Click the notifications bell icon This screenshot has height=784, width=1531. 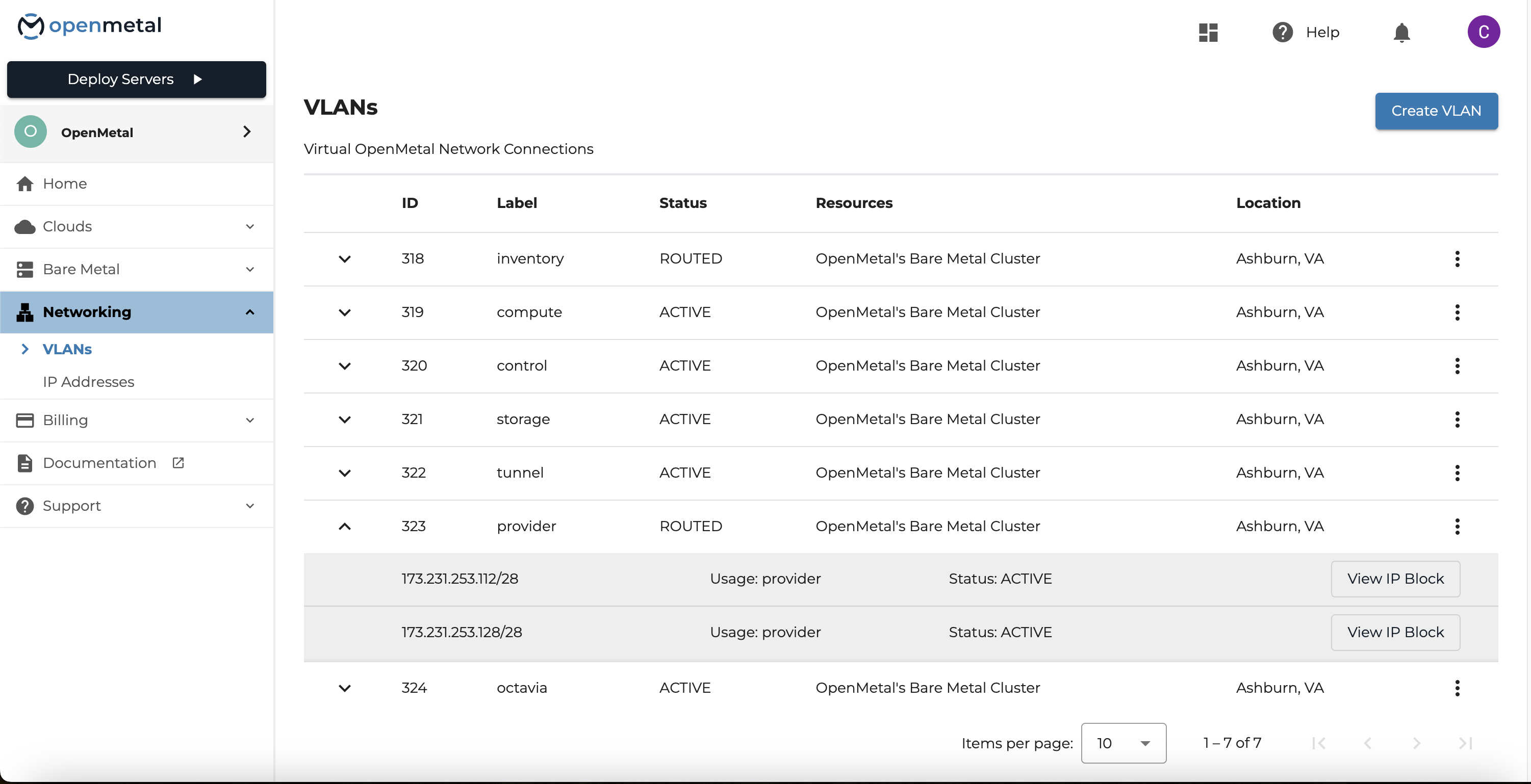(1401, 32)
